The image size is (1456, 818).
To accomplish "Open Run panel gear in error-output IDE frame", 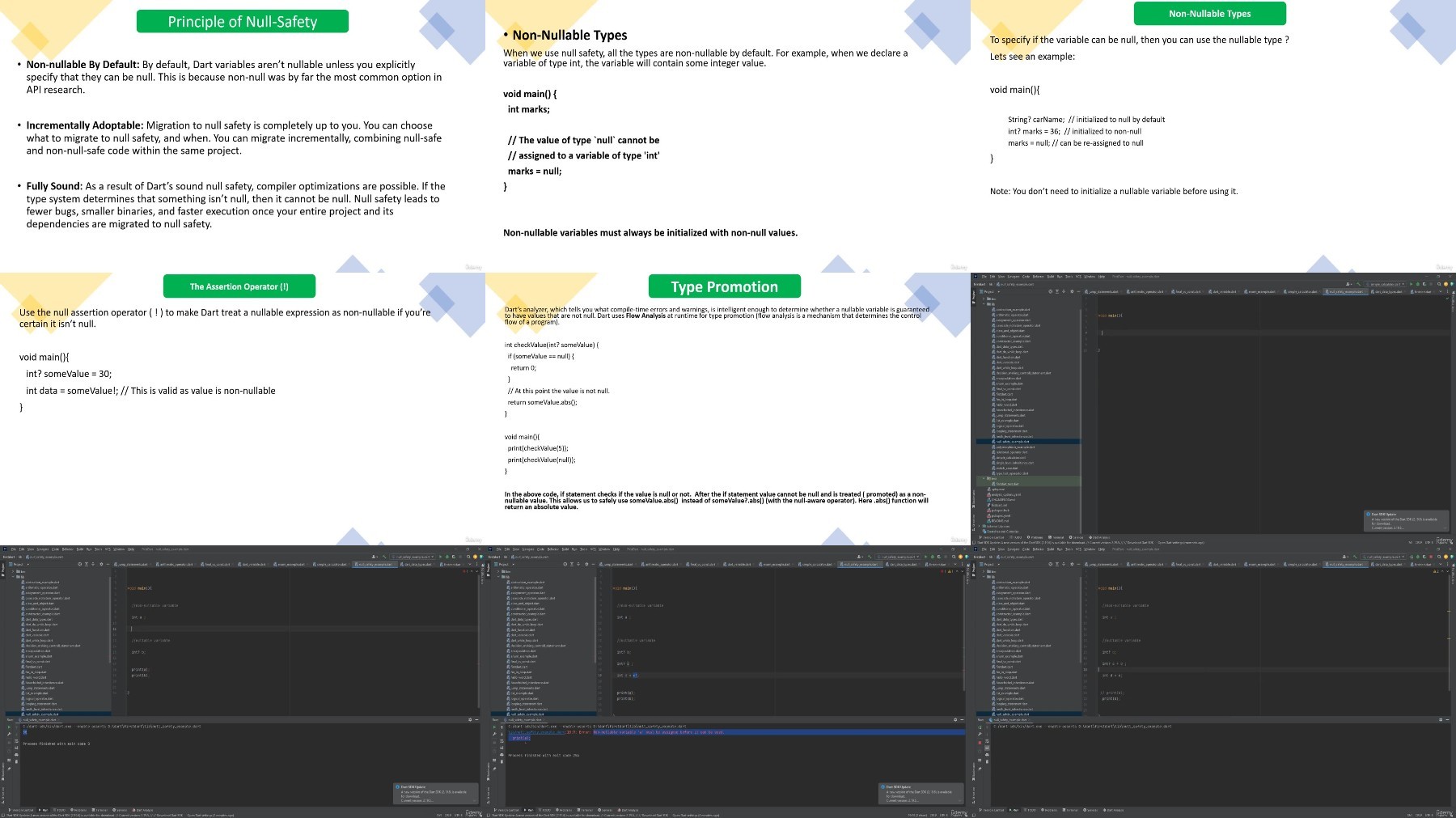I will pos(955,719).
